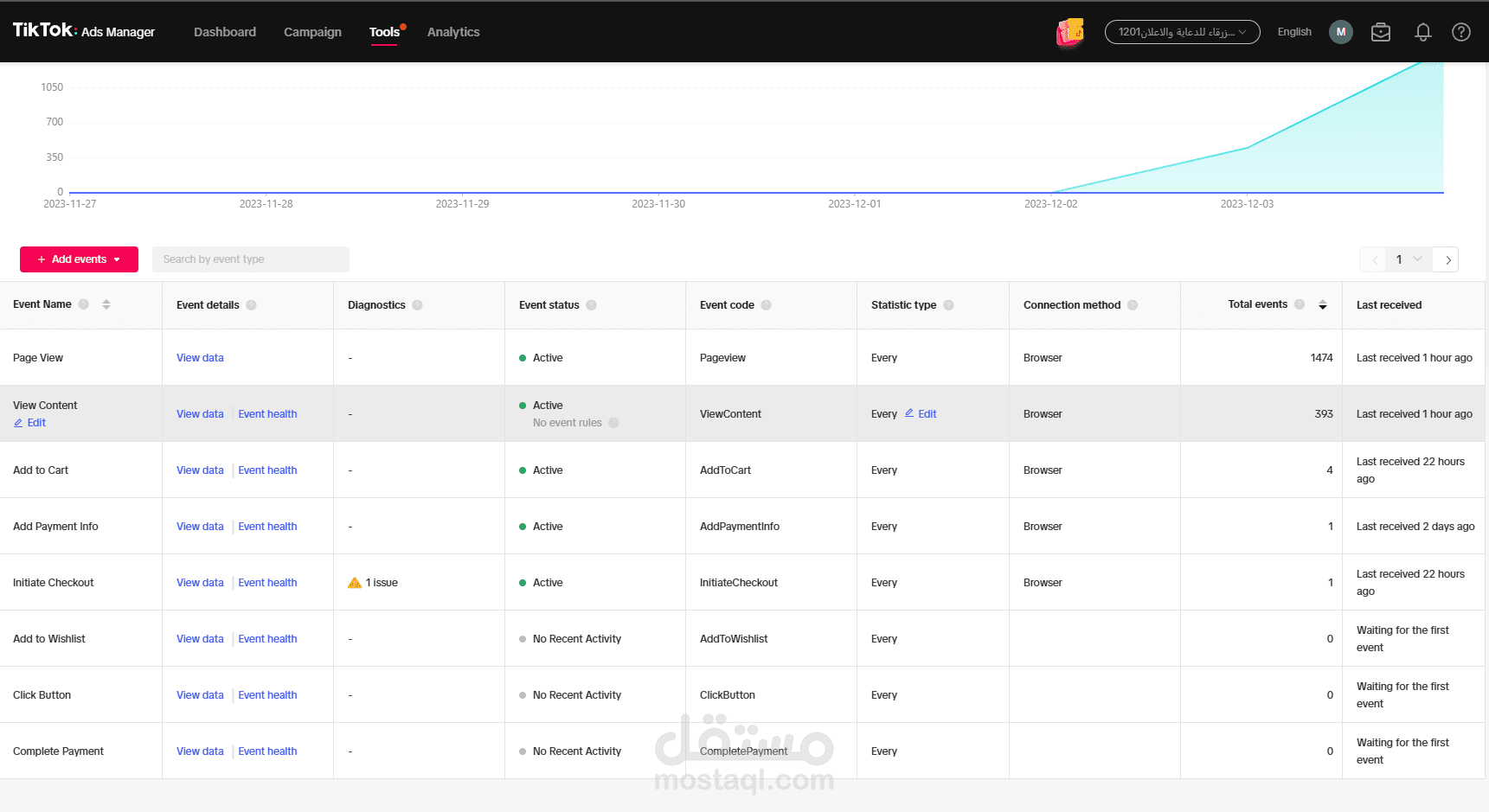Edit the View Content event name
1489x812 pixels.
click(30, 423)
